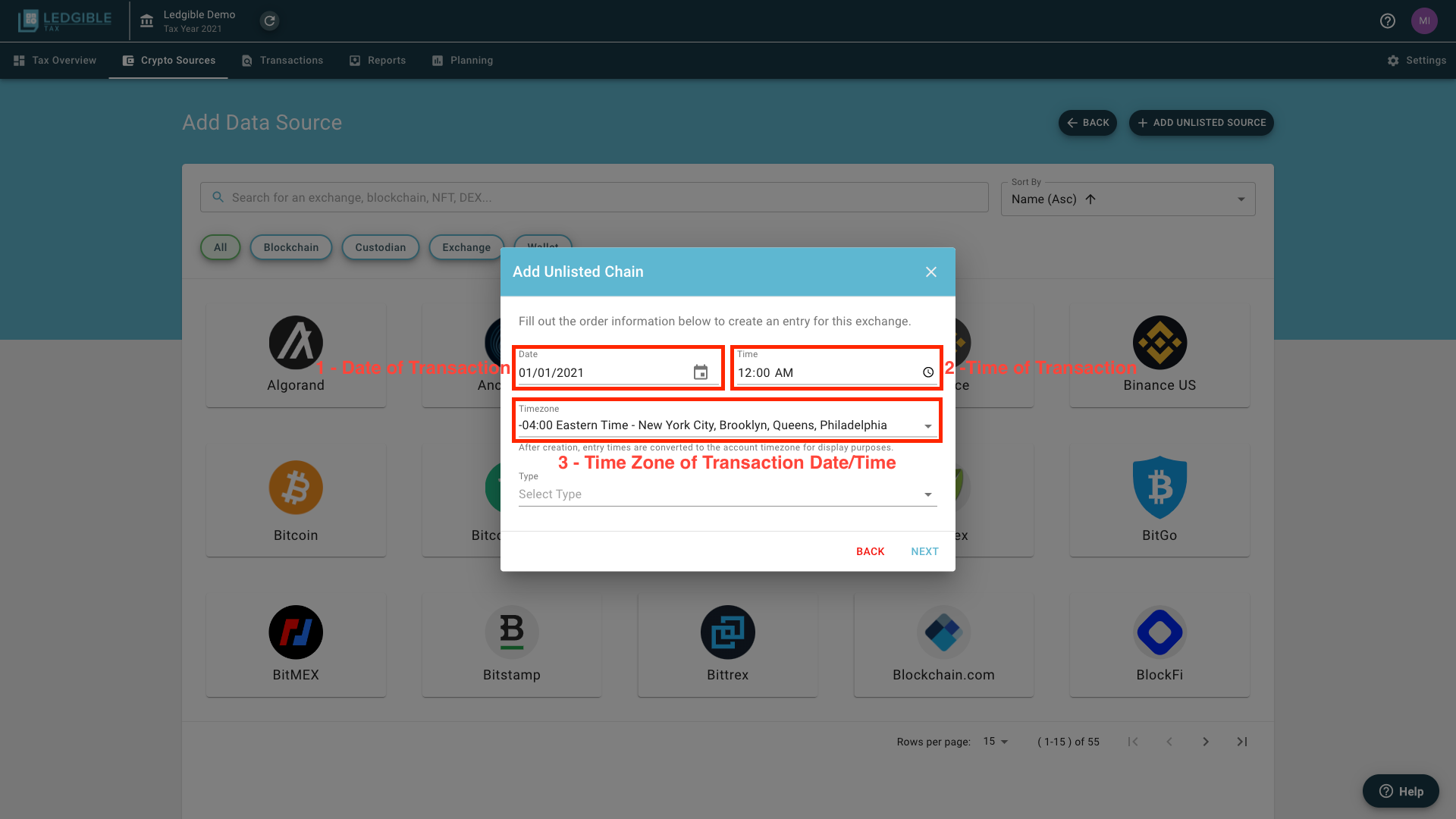Click NEXT in the dialog
Viewport: 1456px width, 819px height.
click(x=924, y=551)
